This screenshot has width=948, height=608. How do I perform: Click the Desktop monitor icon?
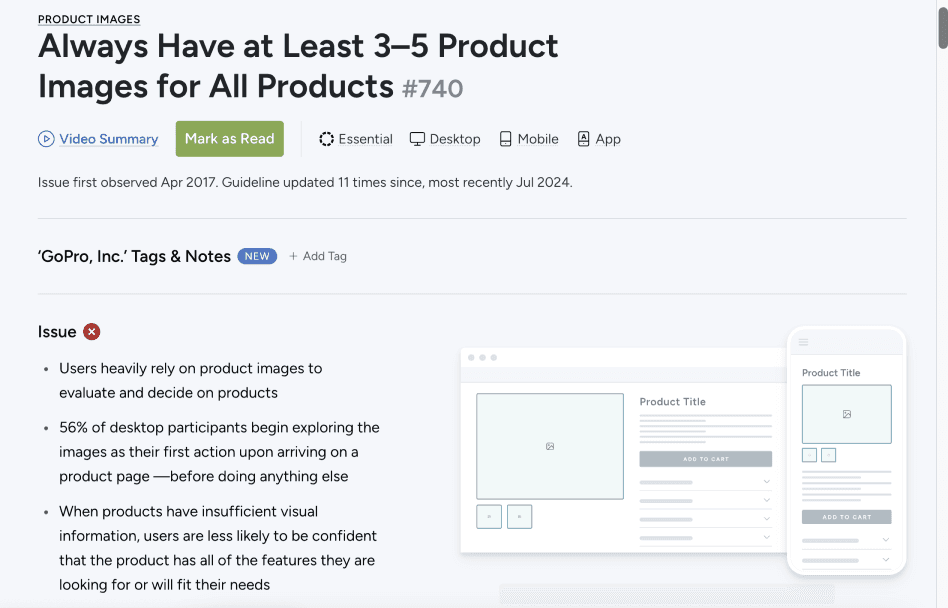(417, 139)
